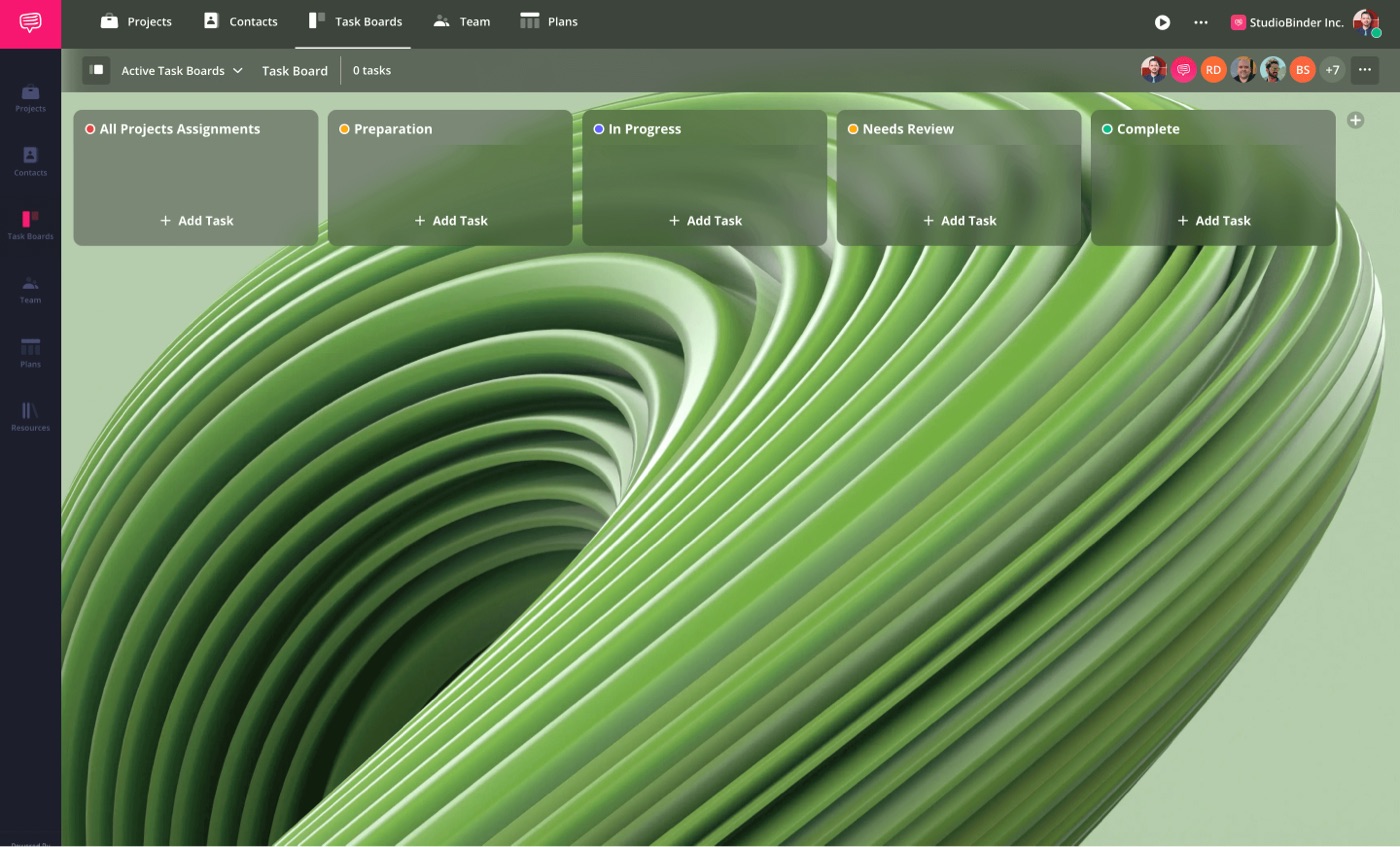Click the Needs Review list title
The width and height of the screenshot is (1400, 847).
[908, 129]
